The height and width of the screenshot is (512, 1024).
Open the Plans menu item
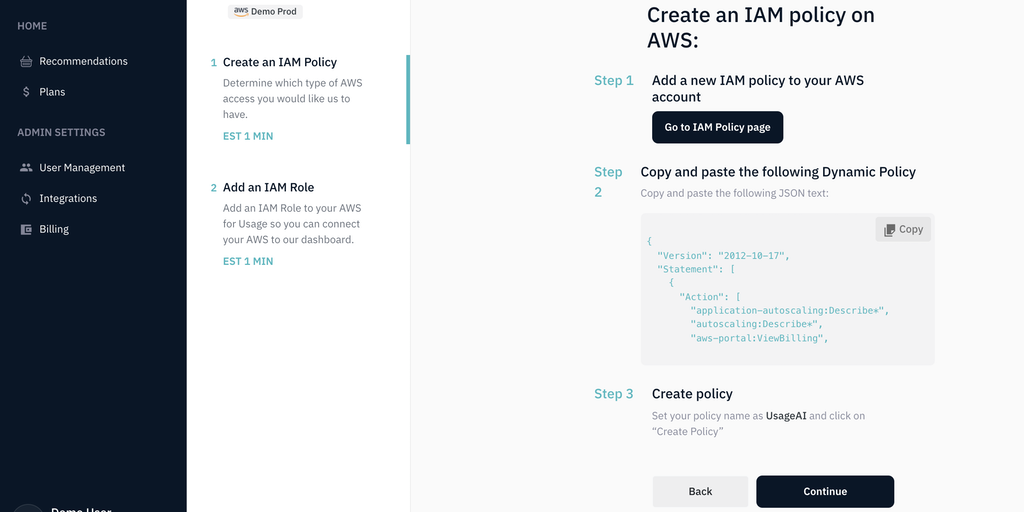(52, 92)
